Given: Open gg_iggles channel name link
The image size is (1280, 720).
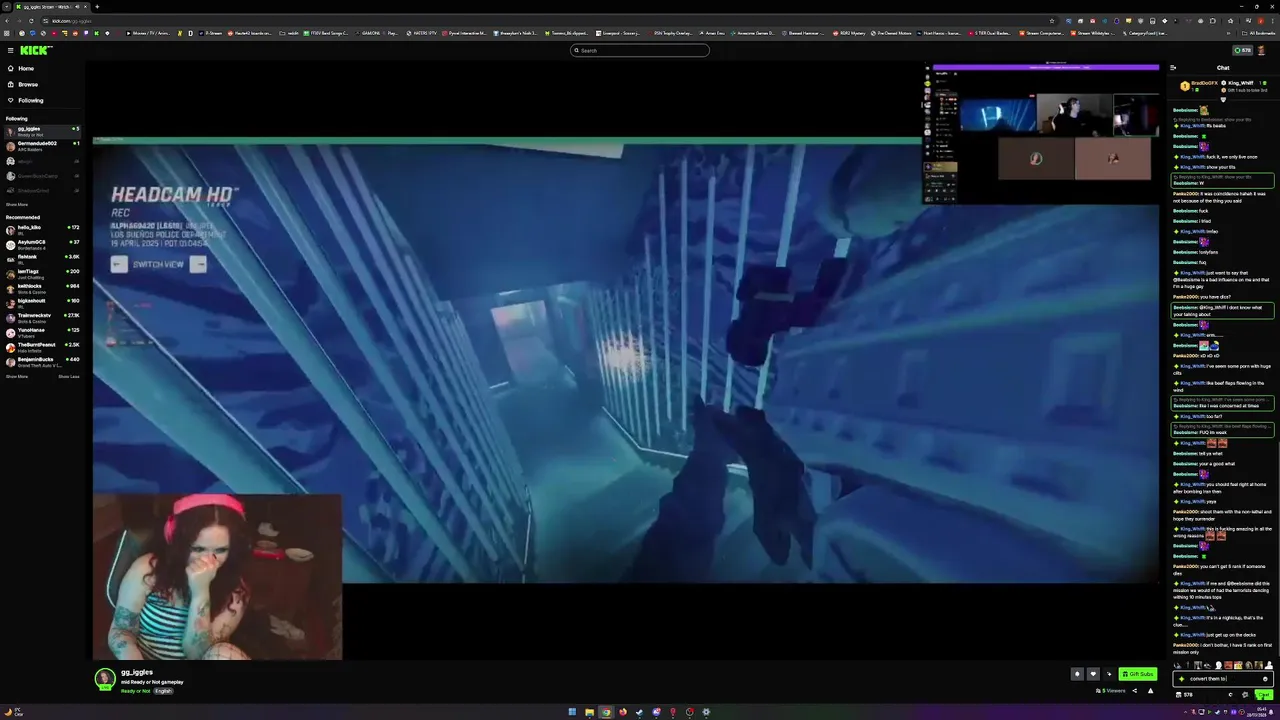Looking at the screenshot, I should (x=137, y=672).
